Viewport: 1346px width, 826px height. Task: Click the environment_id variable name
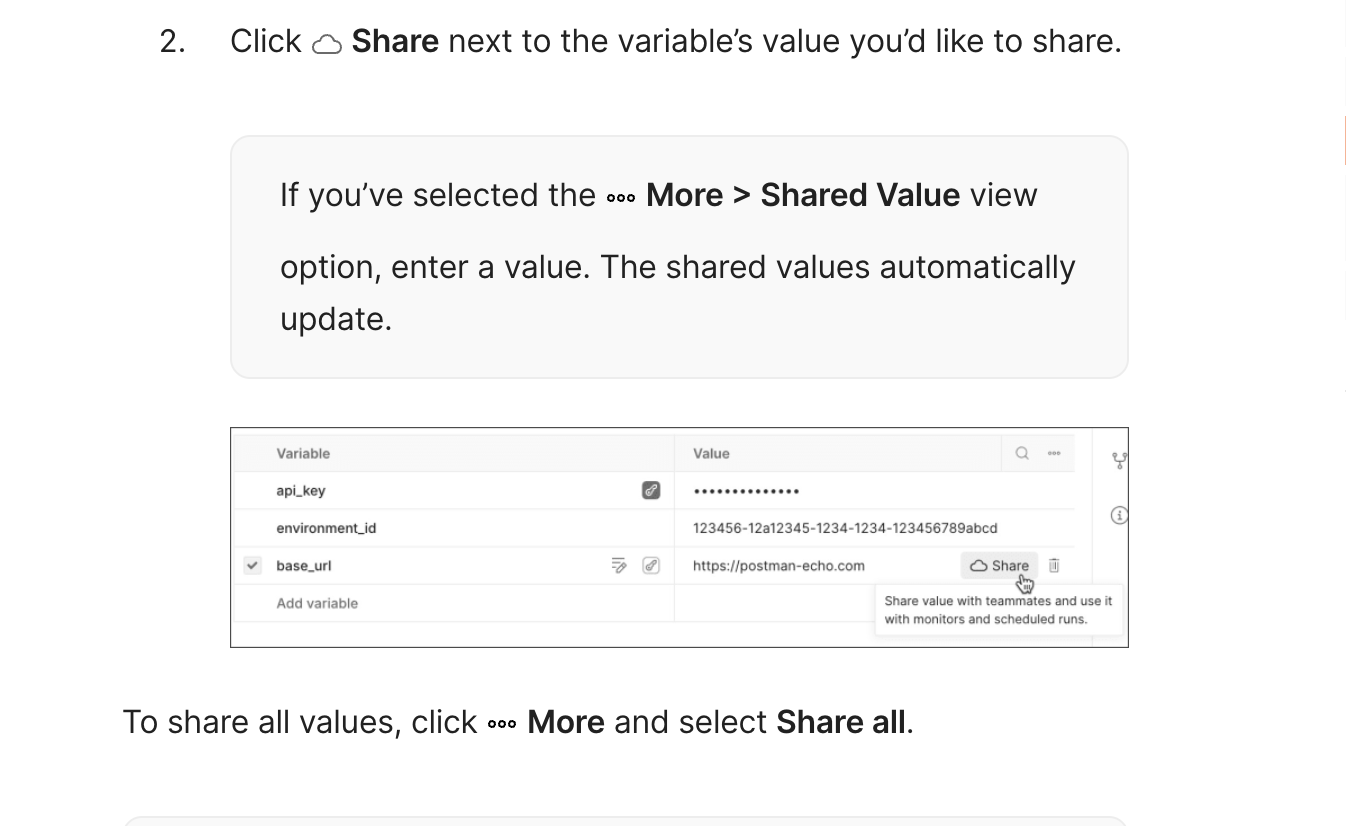click(x=326, y=528)
